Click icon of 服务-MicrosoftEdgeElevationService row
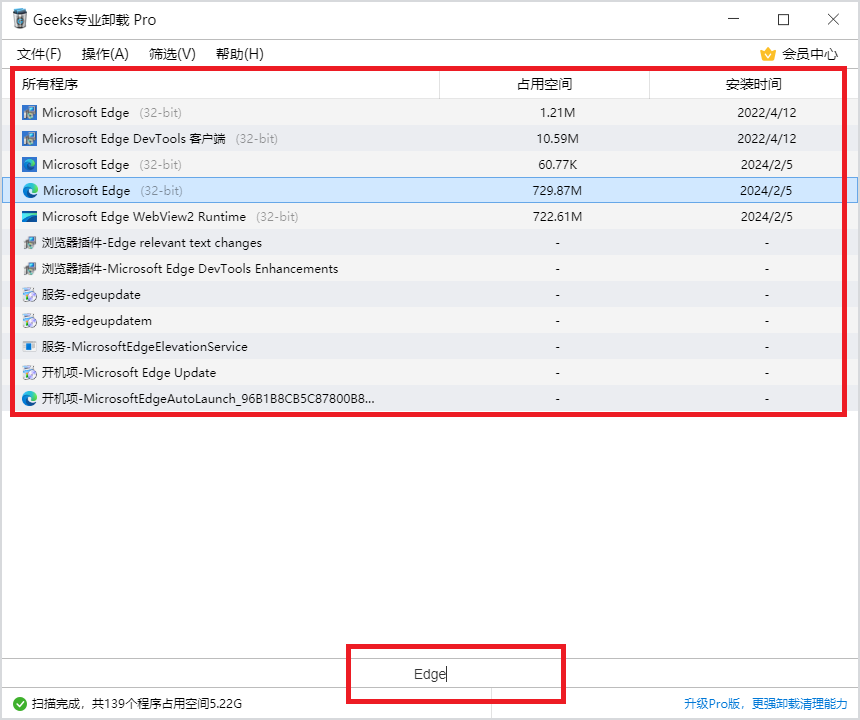The height and width of the screenshot is (720, 860). point(29,347)
